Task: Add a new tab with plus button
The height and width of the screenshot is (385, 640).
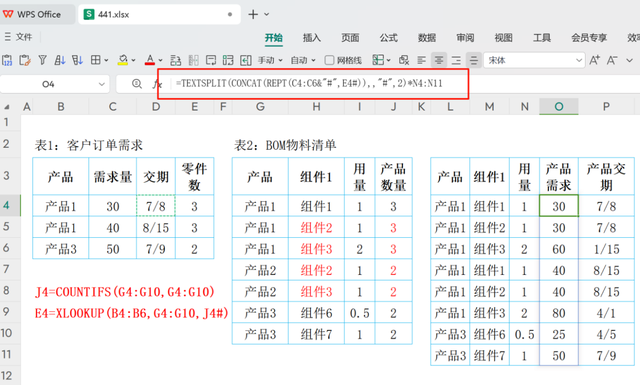Action: [x=253, y=14]
